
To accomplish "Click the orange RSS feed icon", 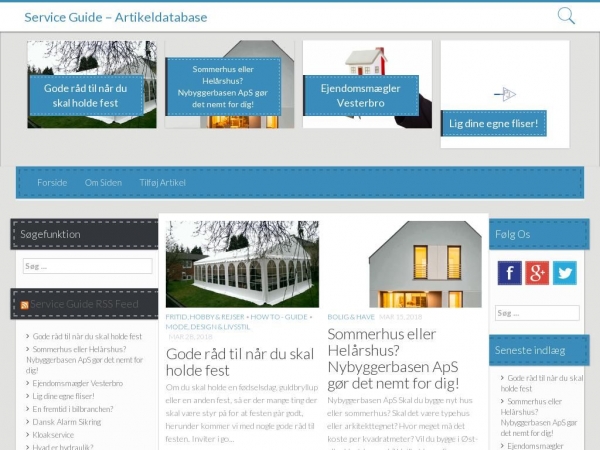I will [24, 305].
